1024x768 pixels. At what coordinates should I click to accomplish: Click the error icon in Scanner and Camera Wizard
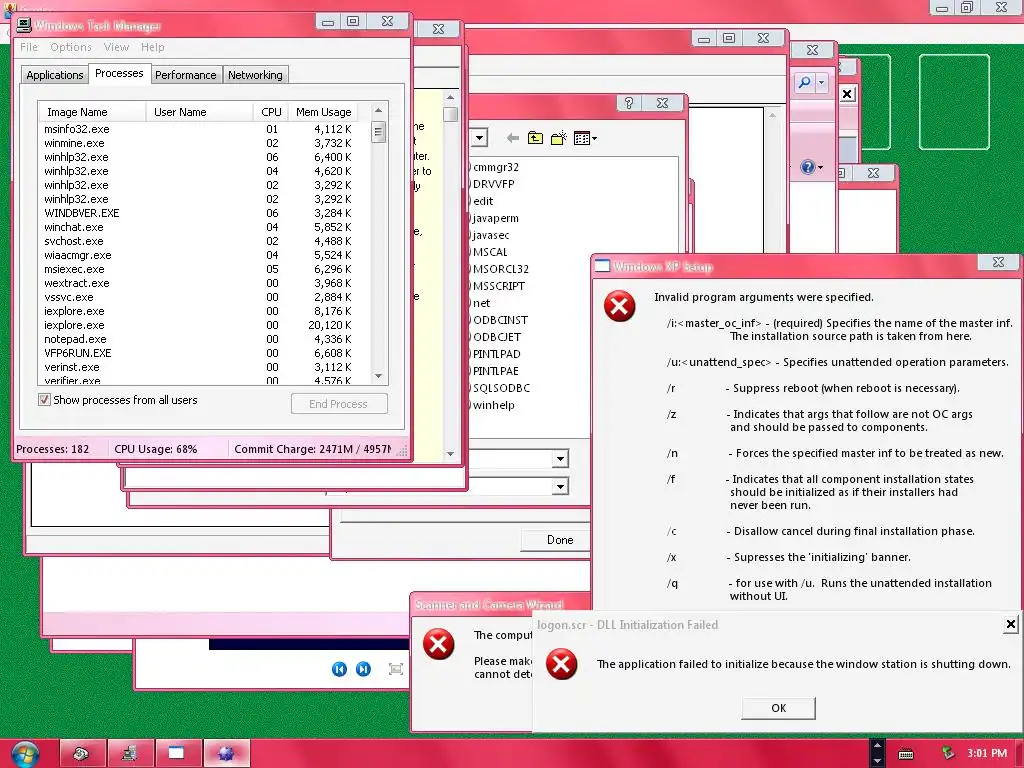click(439, 644)
